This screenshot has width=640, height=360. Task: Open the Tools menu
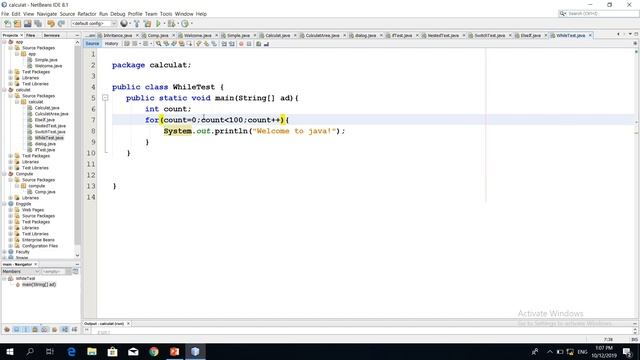166,14
